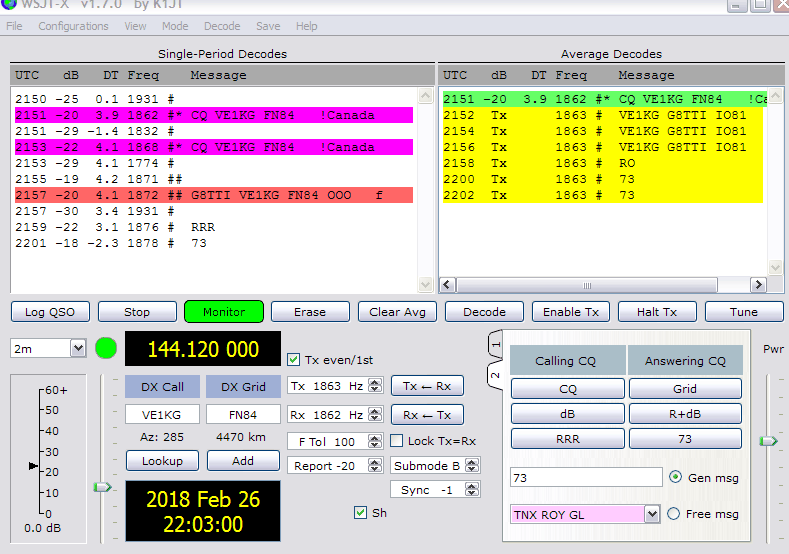The height and width of the screenshot is (554, 789).
Task: Click the green status indicator circle
Action: 106,348
